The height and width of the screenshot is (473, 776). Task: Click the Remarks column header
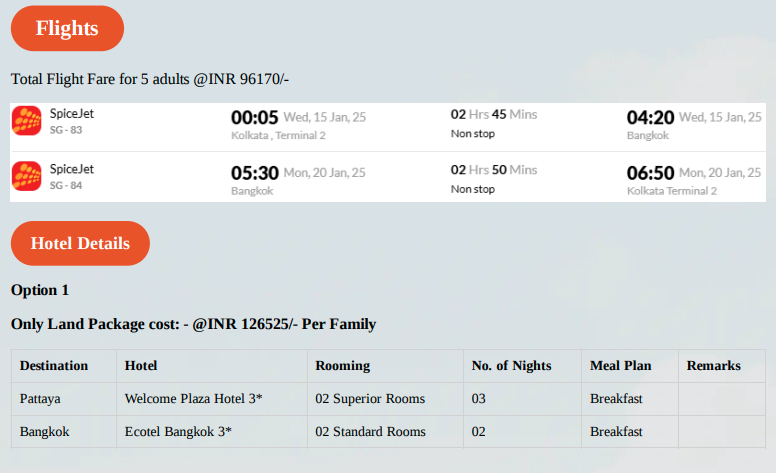[714, 366]
